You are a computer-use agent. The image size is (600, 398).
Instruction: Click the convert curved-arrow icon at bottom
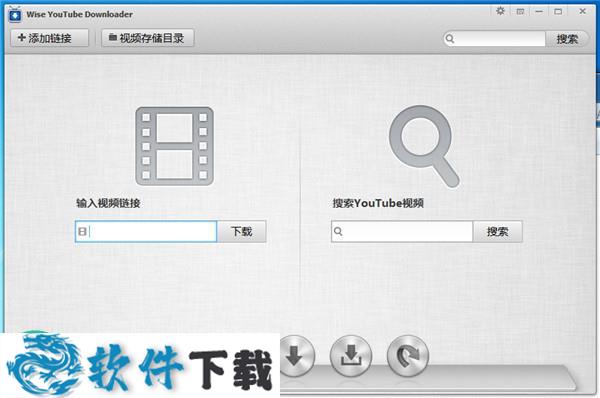click(408, 356)
